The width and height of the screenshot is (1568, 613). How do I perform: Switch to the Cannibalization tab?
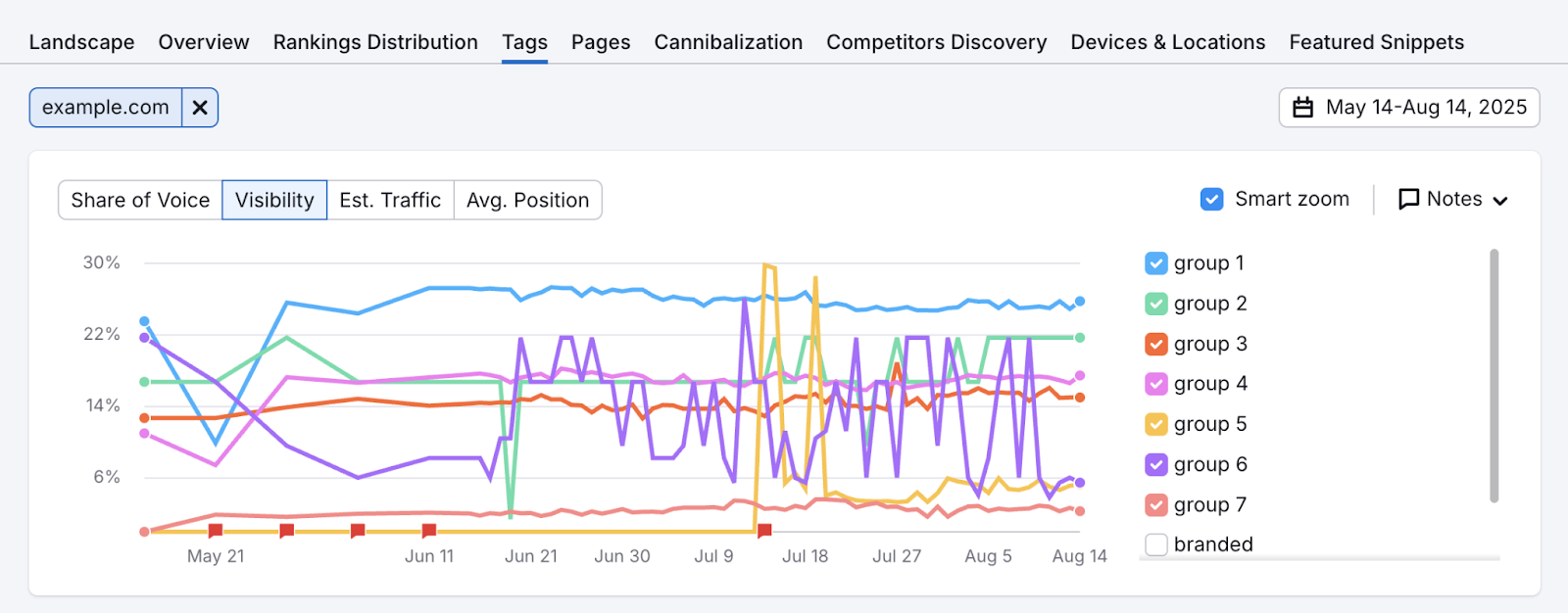(728, 42)
